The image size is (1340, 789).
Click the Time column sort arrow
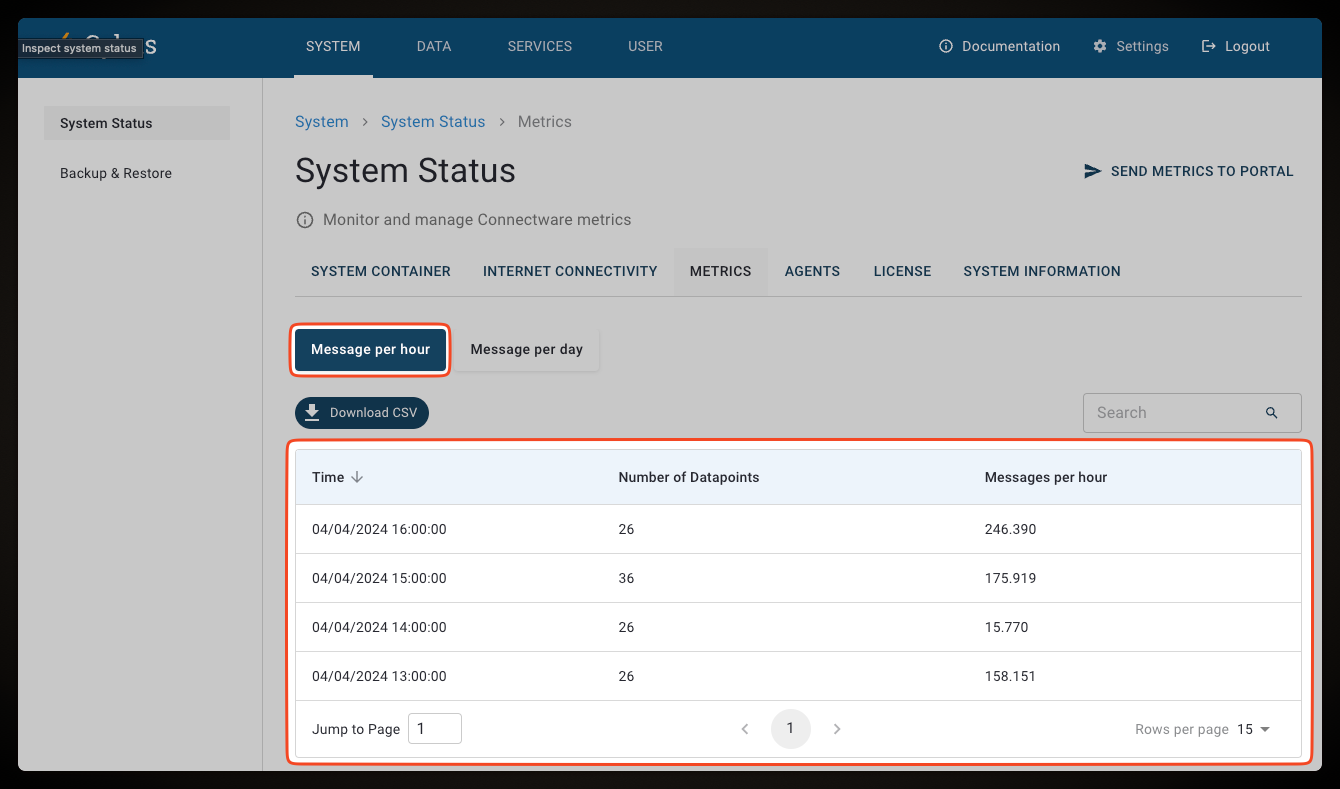[357, 477]
